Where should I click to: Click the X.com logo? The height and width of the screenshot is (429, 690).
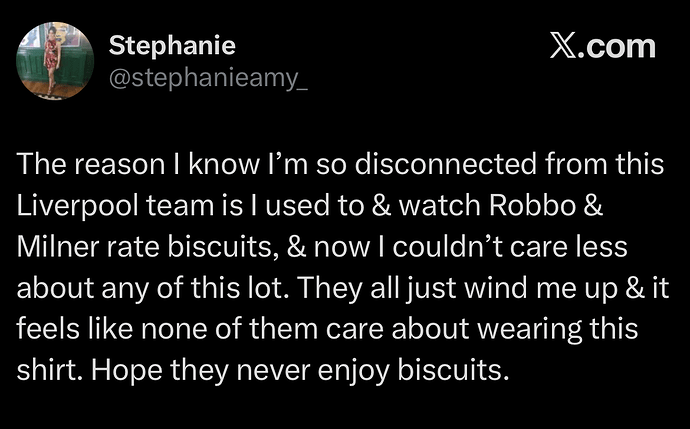(603, 46)
